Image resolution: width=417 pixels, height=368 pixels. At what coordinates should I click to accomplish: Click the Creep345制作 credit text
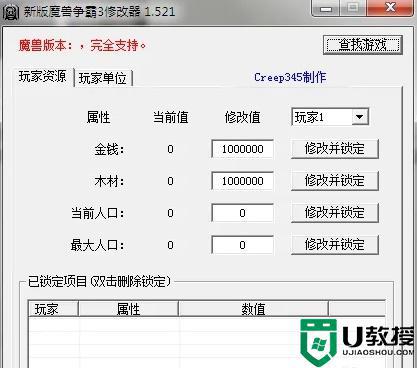(290, 77)
